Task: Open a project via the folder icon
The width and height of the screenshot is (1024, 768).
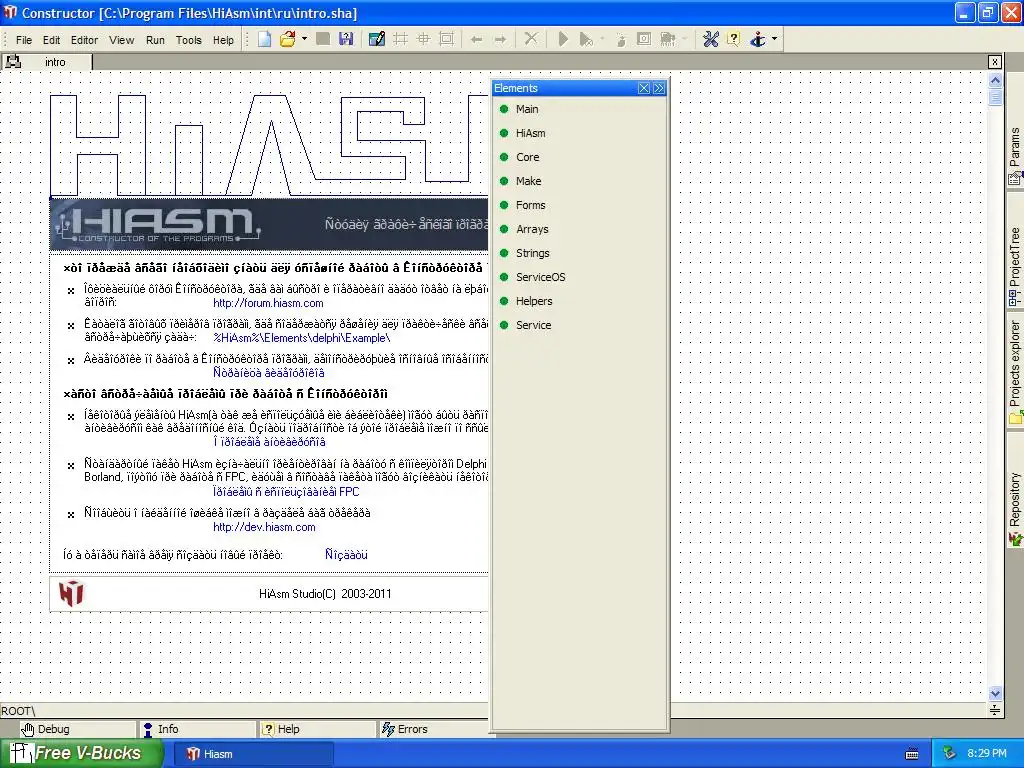Action: coord(287,39)
